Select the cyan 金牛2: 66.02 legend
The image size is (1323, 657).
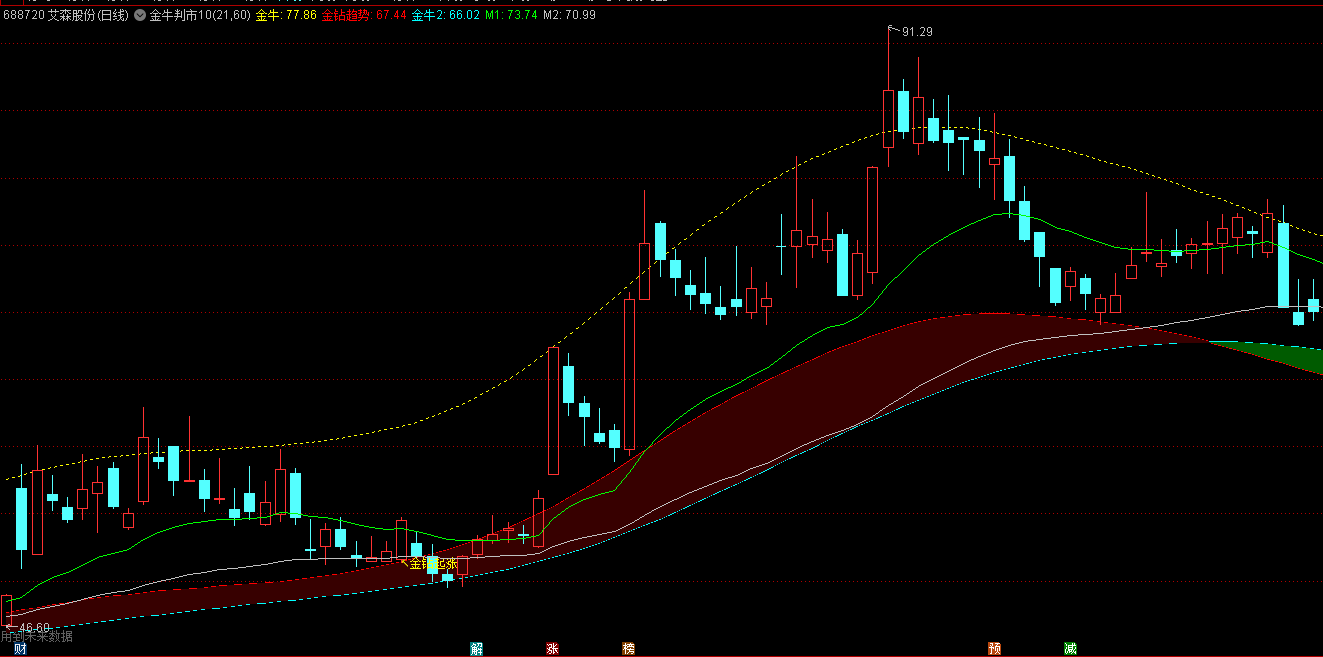click(445, 15)
